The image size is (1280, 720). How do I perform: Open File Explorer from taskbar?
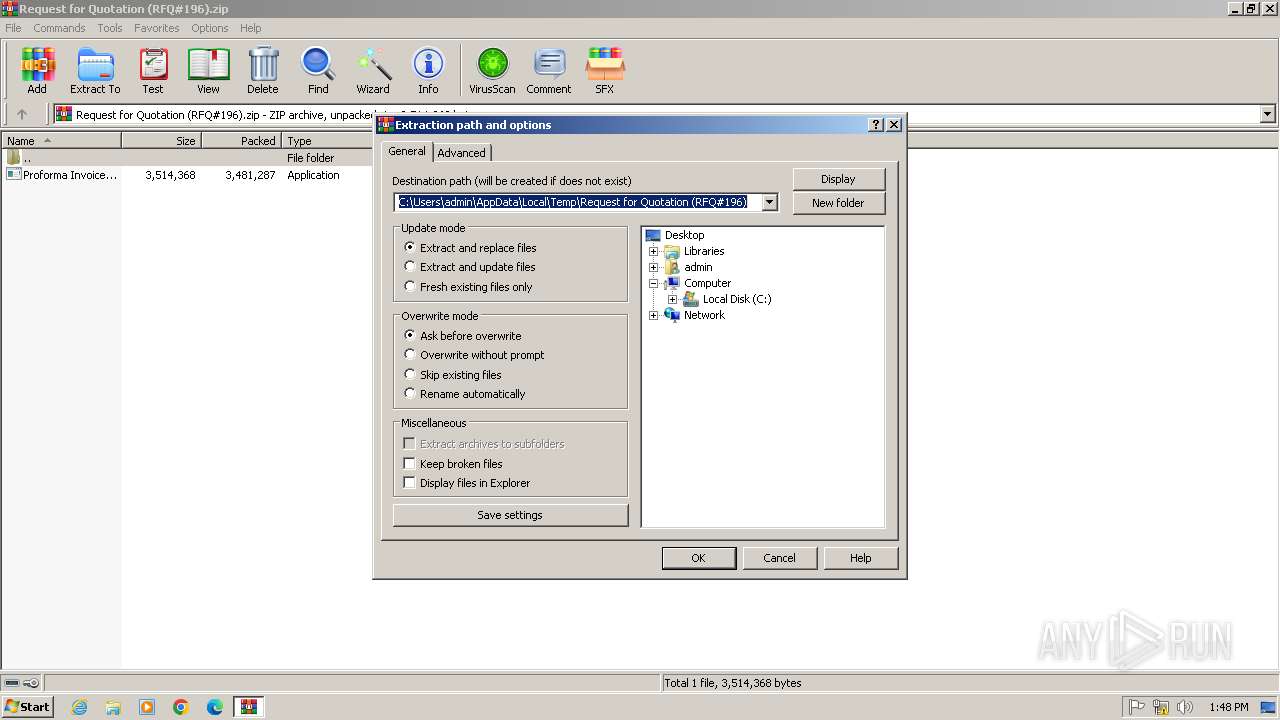(113, 707)
